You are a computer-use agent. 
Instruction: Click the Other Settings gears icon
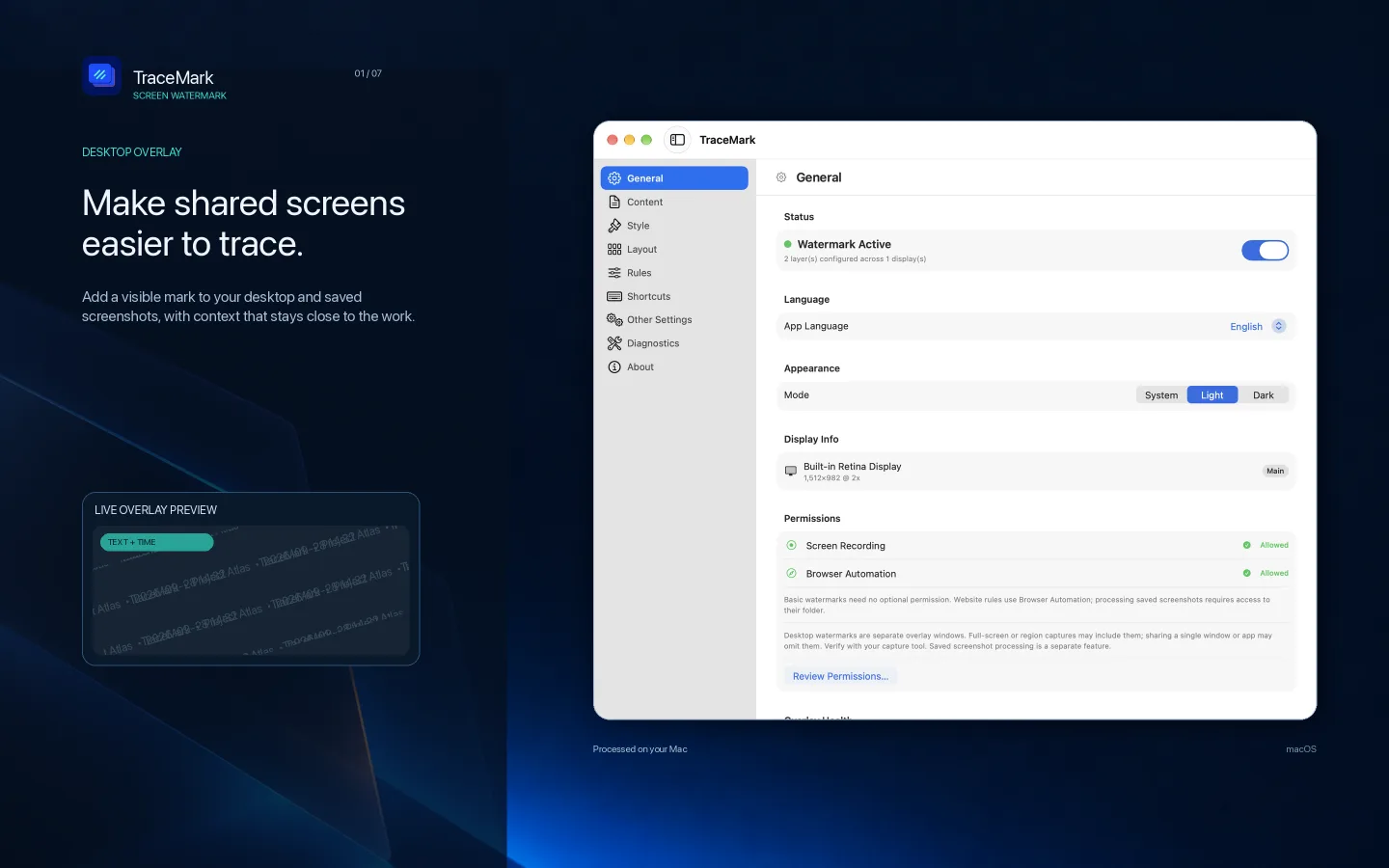pos(614,319)
